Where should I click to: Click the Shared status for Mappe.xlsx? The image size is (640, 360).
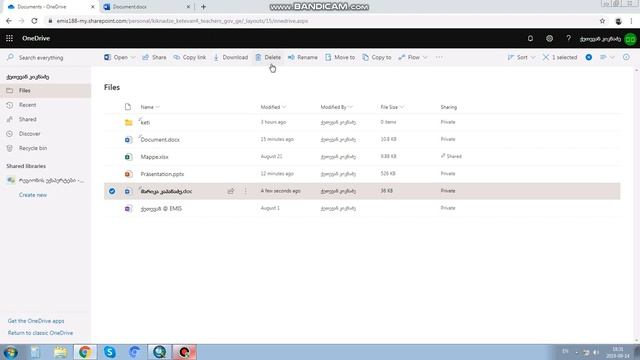[x=451, y=156]
